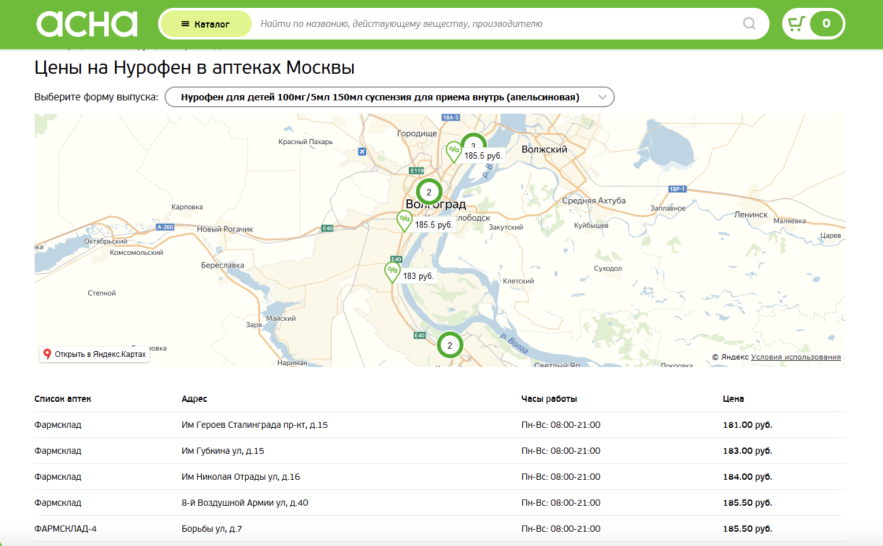Viewport: 883px width, 546px height.
Task: Click the page heading Цены на Нурофен
Action: [x=194, y=68]
